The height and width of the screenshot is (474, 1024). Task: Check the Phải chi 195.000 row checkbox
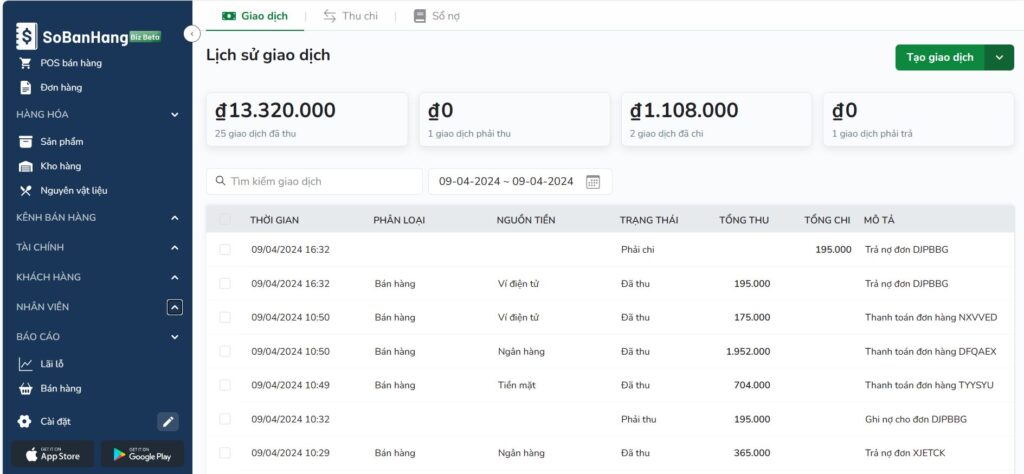click(x=225, y=249)
